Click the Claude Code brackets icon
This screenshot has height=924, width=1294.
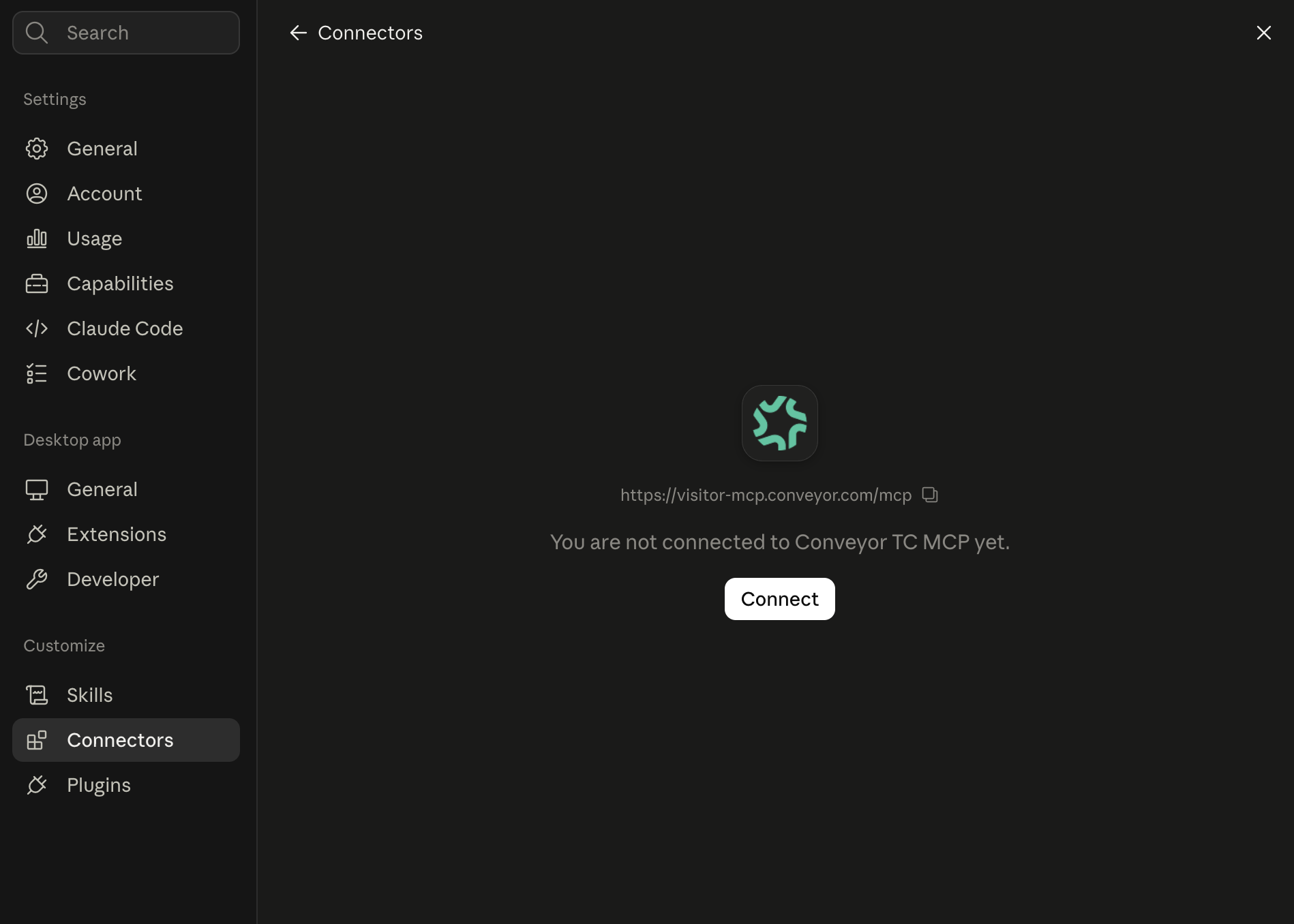[37, 328]
